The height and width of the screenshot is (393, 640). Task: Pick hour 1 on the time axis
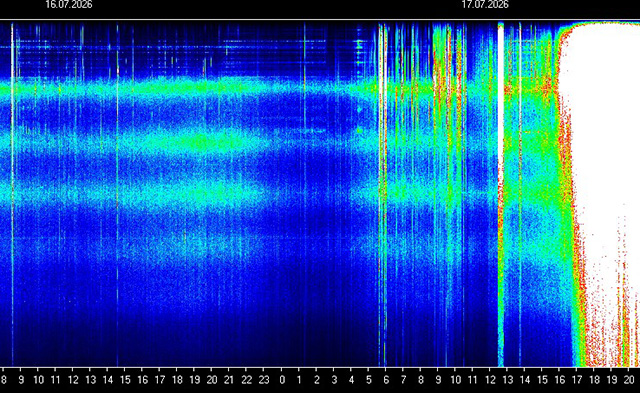[299, 380]
